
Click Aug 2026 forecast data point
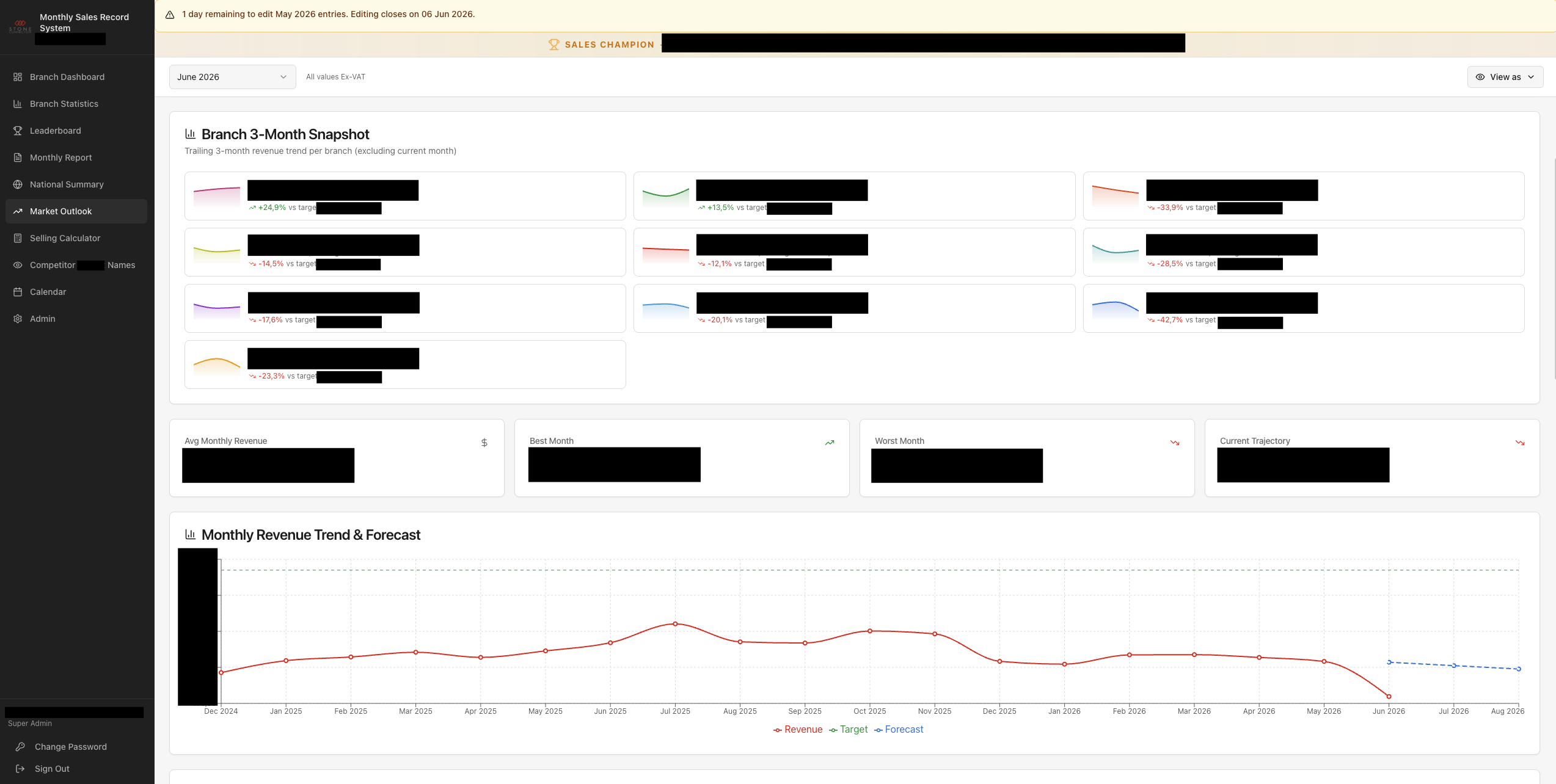pos(1519,669)
